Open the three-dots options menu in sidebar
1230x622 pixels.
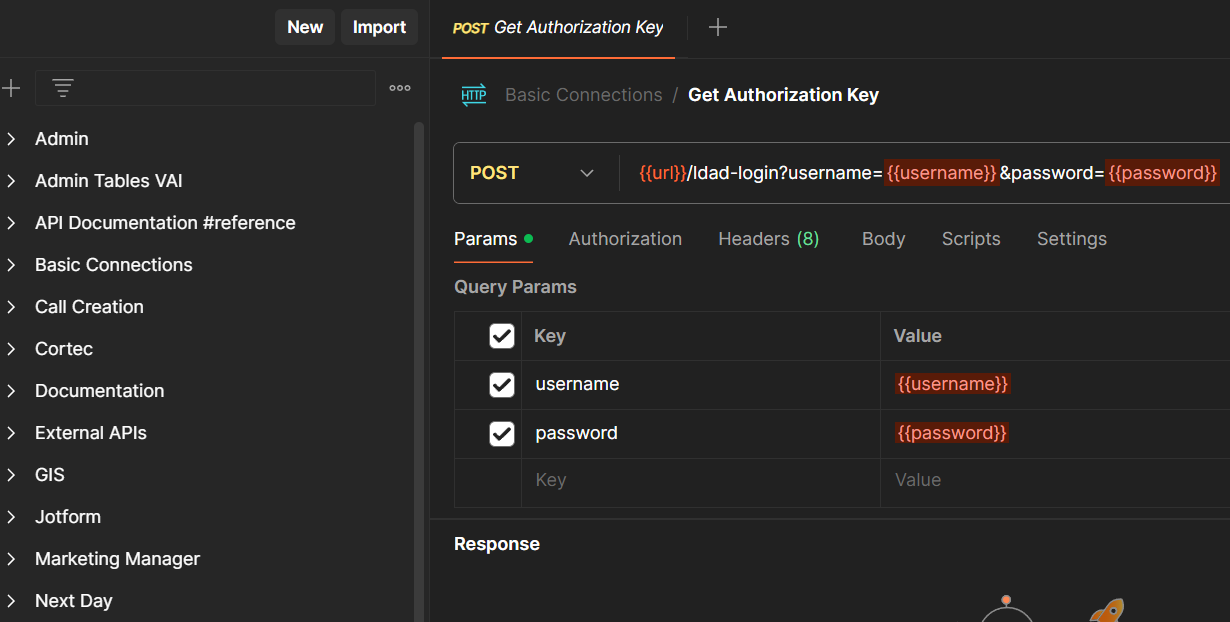[x=400, y=88]
